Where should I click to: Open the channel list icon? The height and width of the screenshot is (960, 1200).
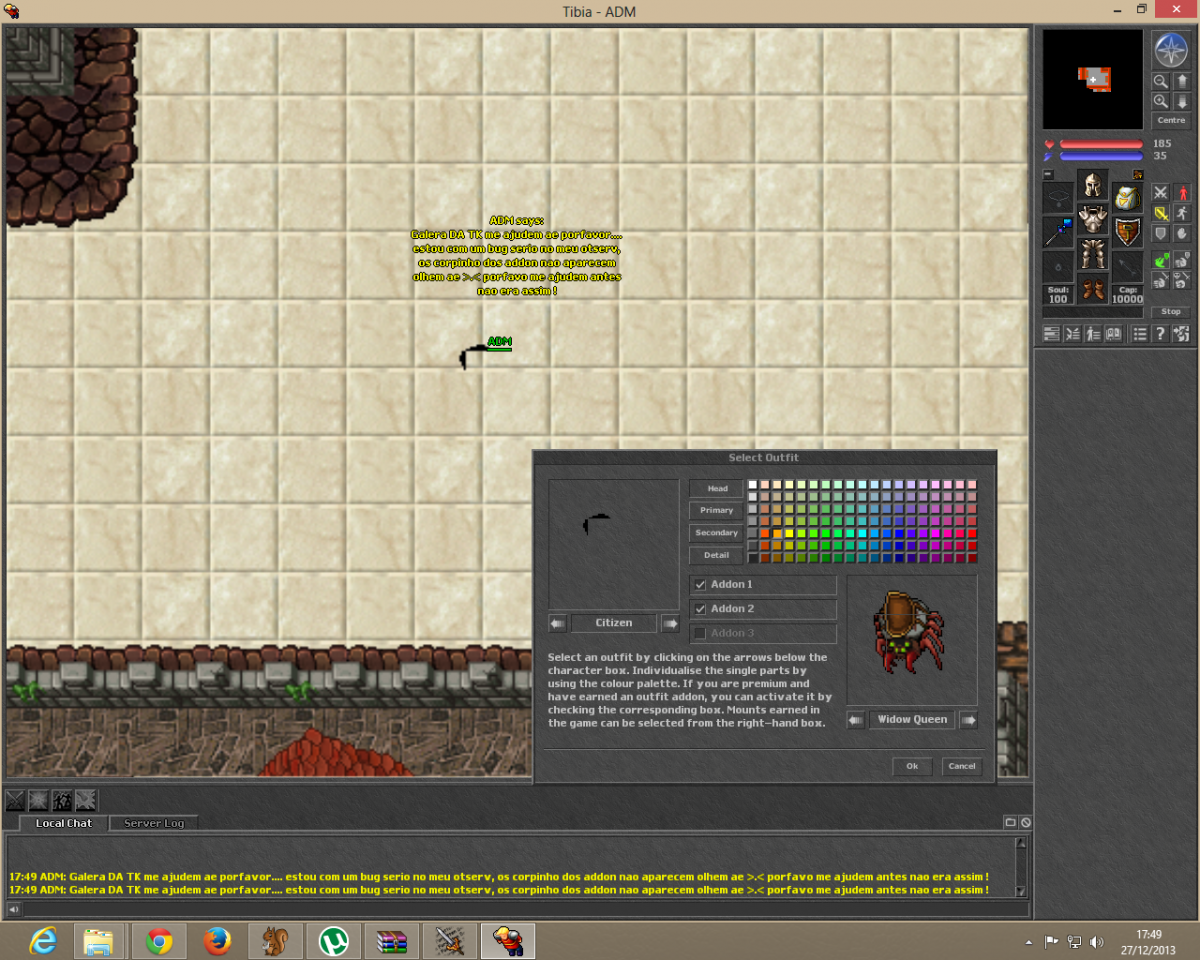coord(1010,822)
